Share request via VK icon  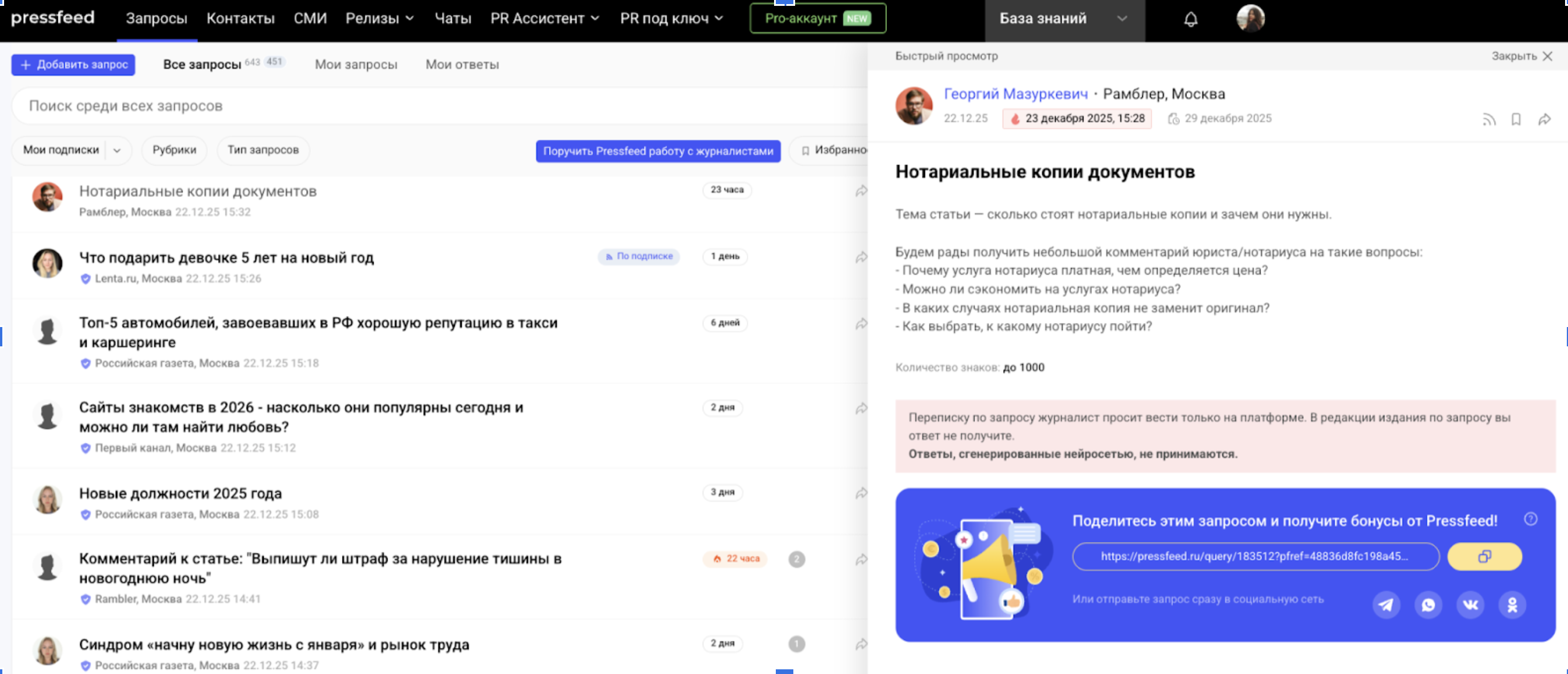point(1470,604)
